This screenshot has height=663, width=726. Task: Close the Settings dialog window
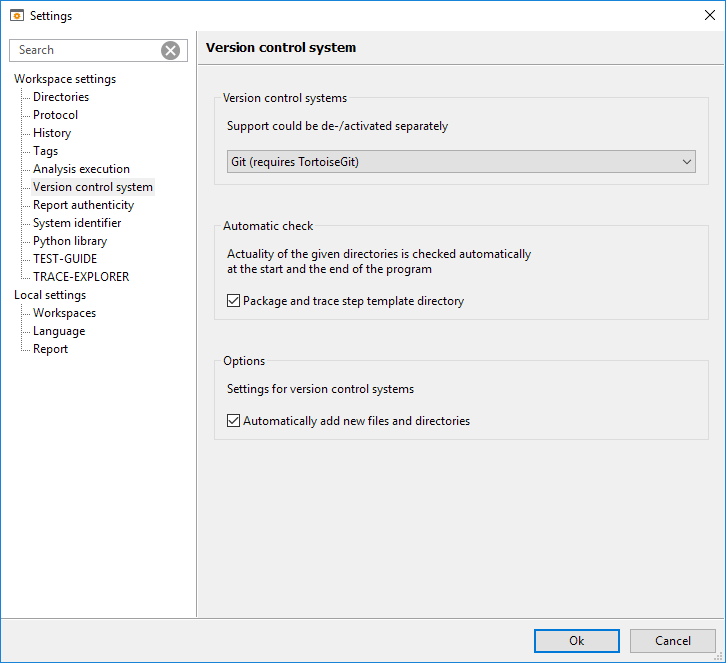pyautogui.click(x=709, y=15)
